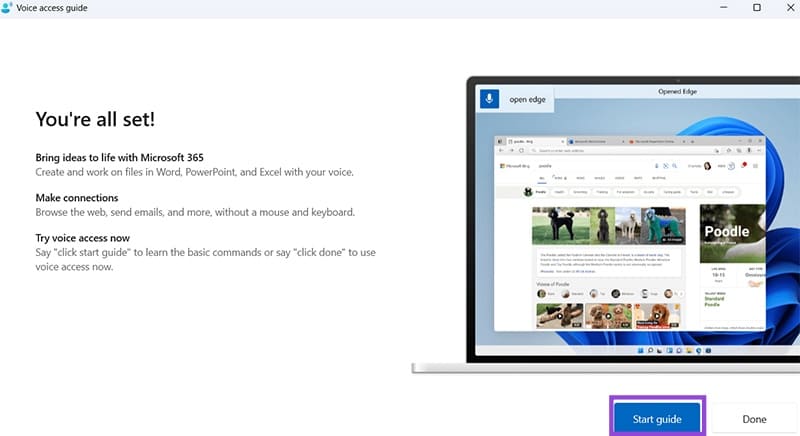Click the laptop illustration with the Poodle search
Viewport: 800px width, 436px height.
tap(606, 224)
